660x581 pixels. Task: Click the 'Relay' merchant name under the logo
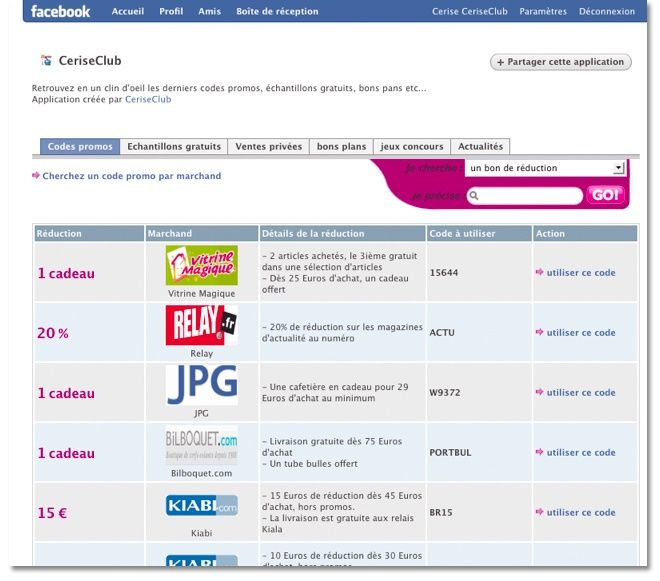[x=202, y=354]
